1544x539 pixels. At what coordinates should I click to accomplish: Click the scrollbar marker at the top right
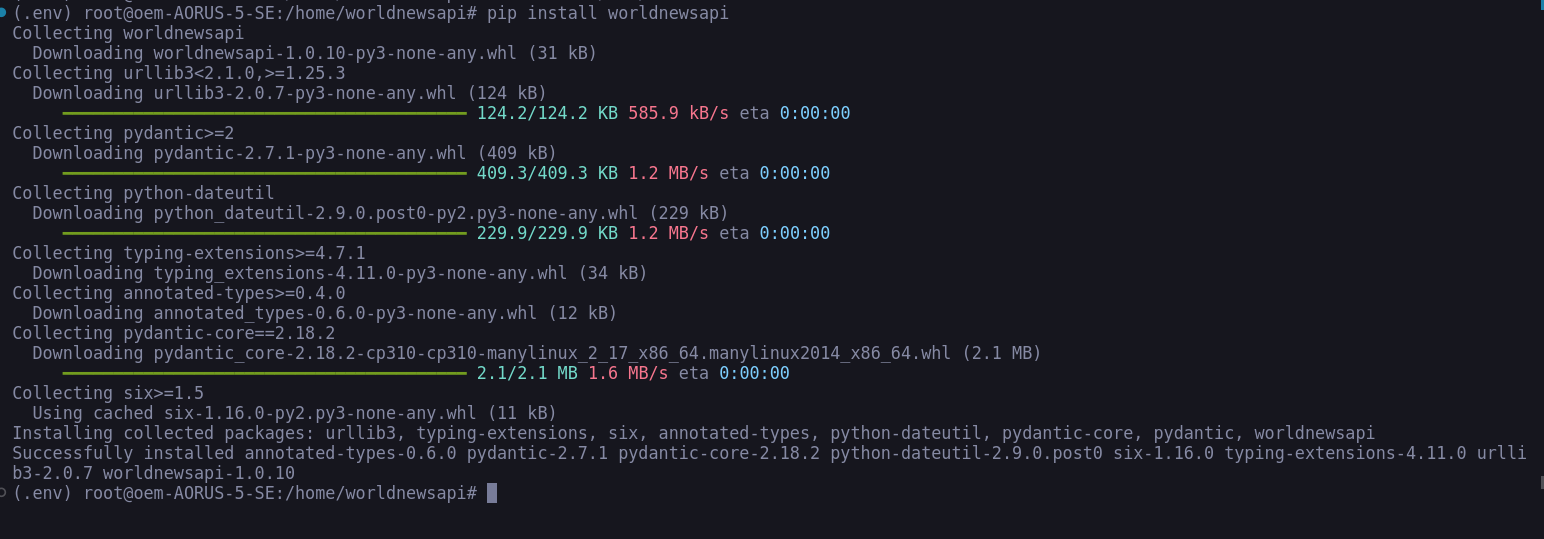tap(1540, 5)
